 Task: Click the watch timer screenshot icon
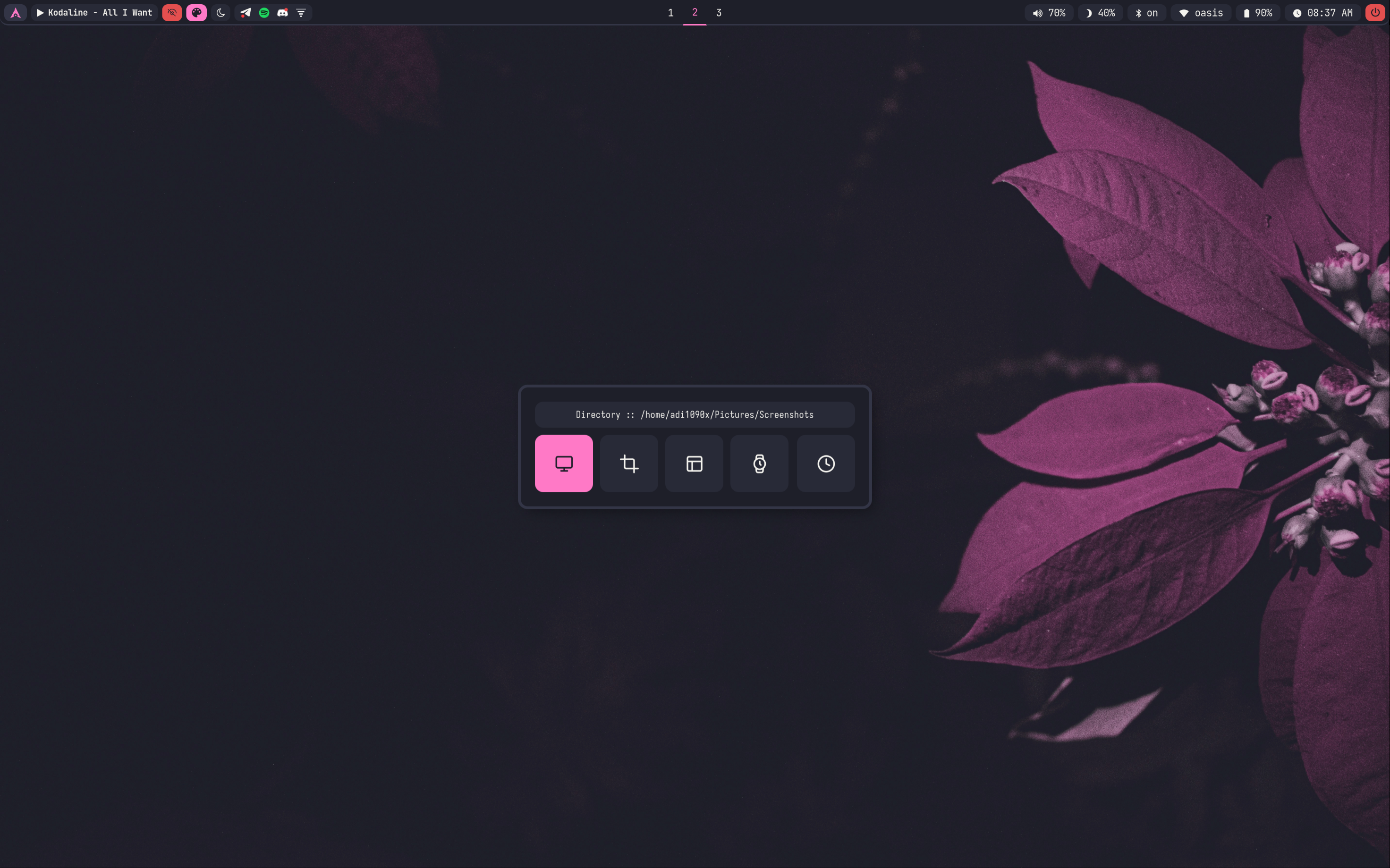pyautogui.click(x=759, y=463)
